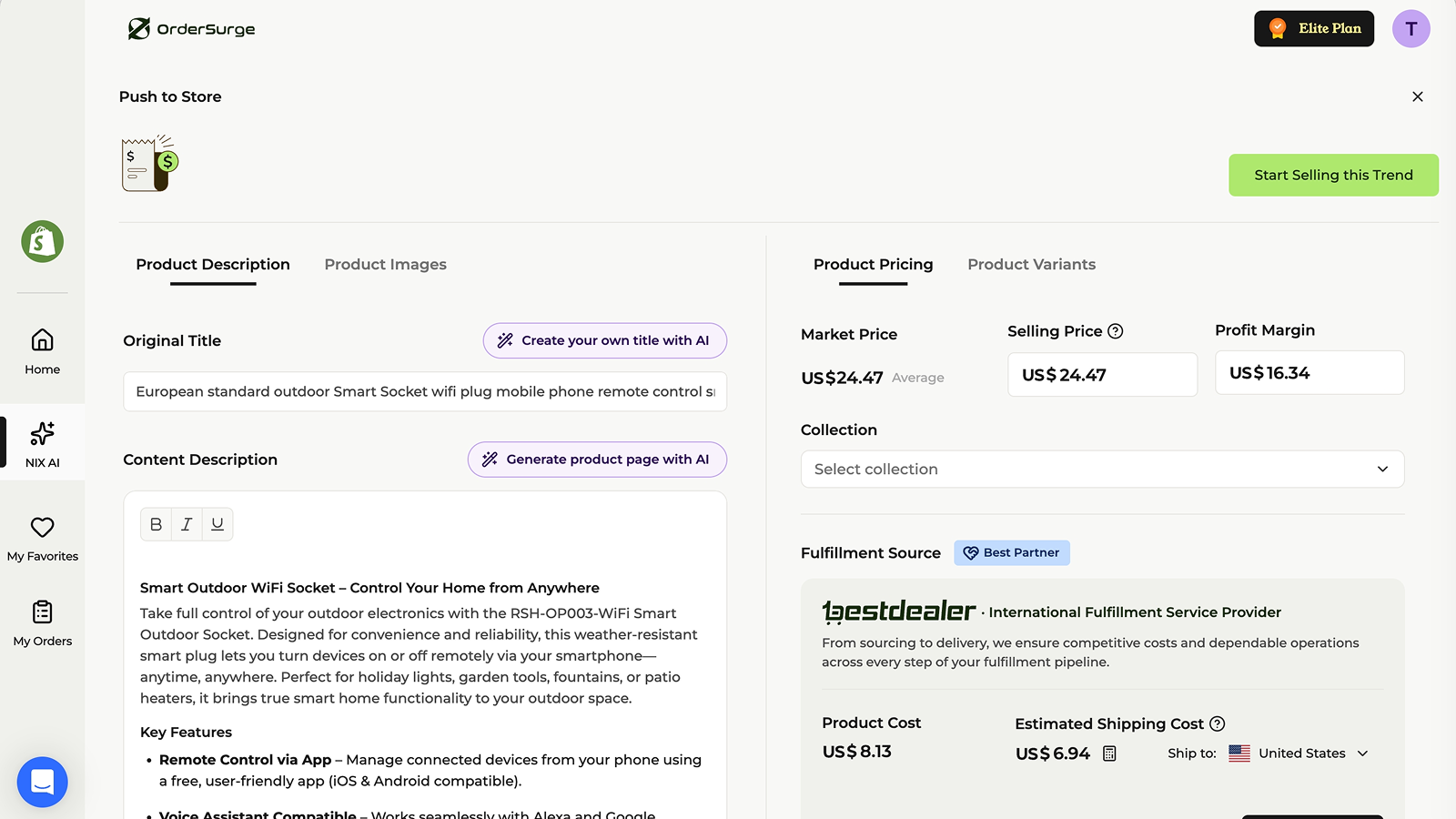The image size is (1456, 819).
Task: Click Start Selling this Trend button
Action: [x=1333, y=175]
